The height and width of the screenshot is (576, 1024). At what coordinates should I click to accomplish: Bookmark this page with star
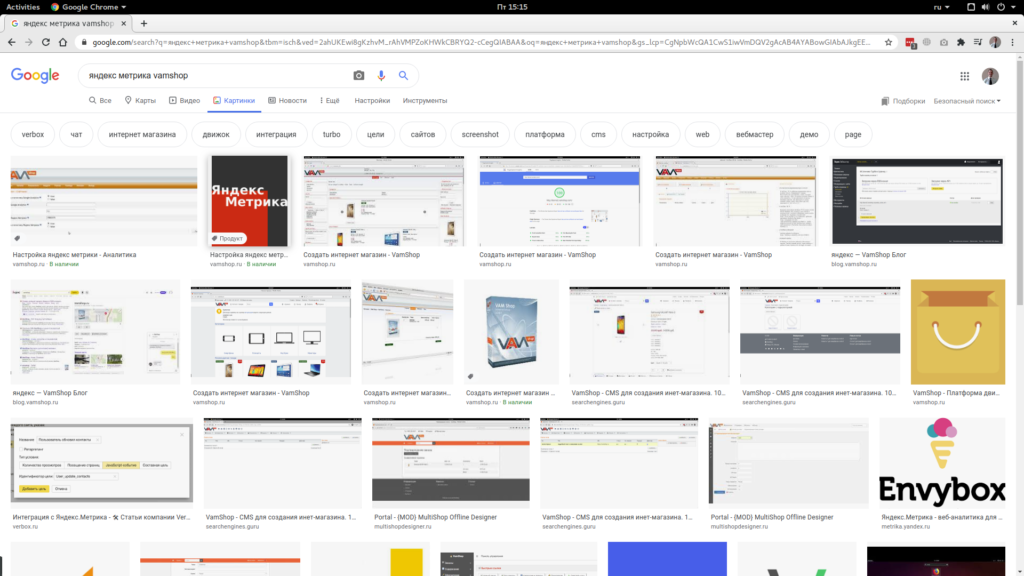pos(888,42)
